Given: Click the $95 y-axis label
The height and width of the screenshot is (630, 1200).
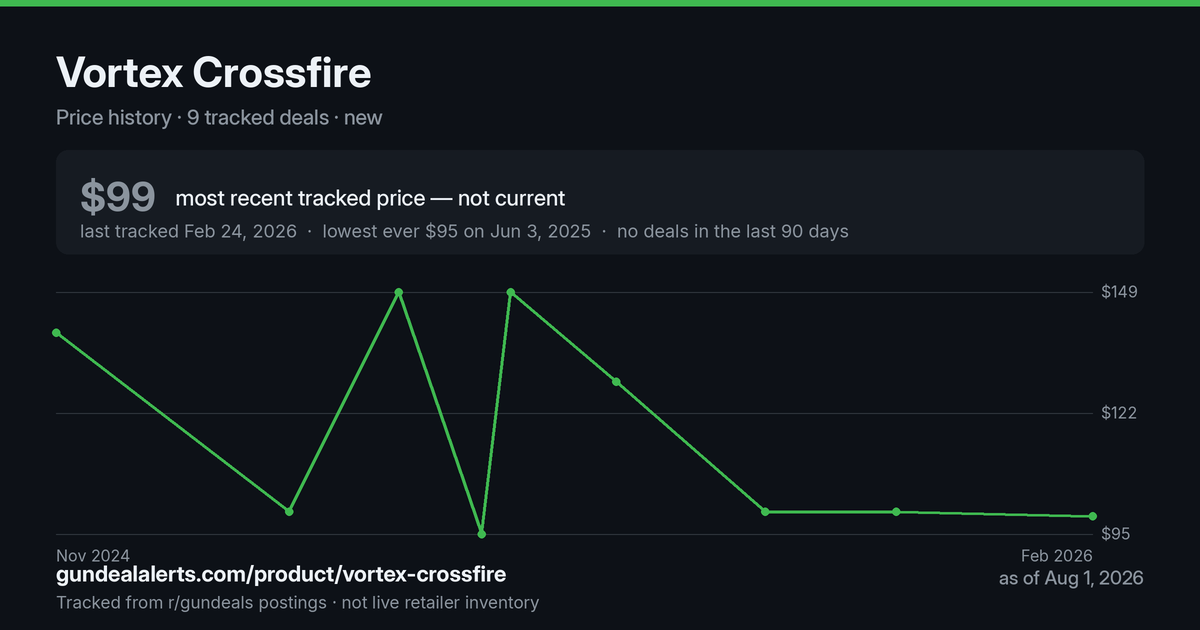Looking at the screenshot, I should click(1118, 534).
